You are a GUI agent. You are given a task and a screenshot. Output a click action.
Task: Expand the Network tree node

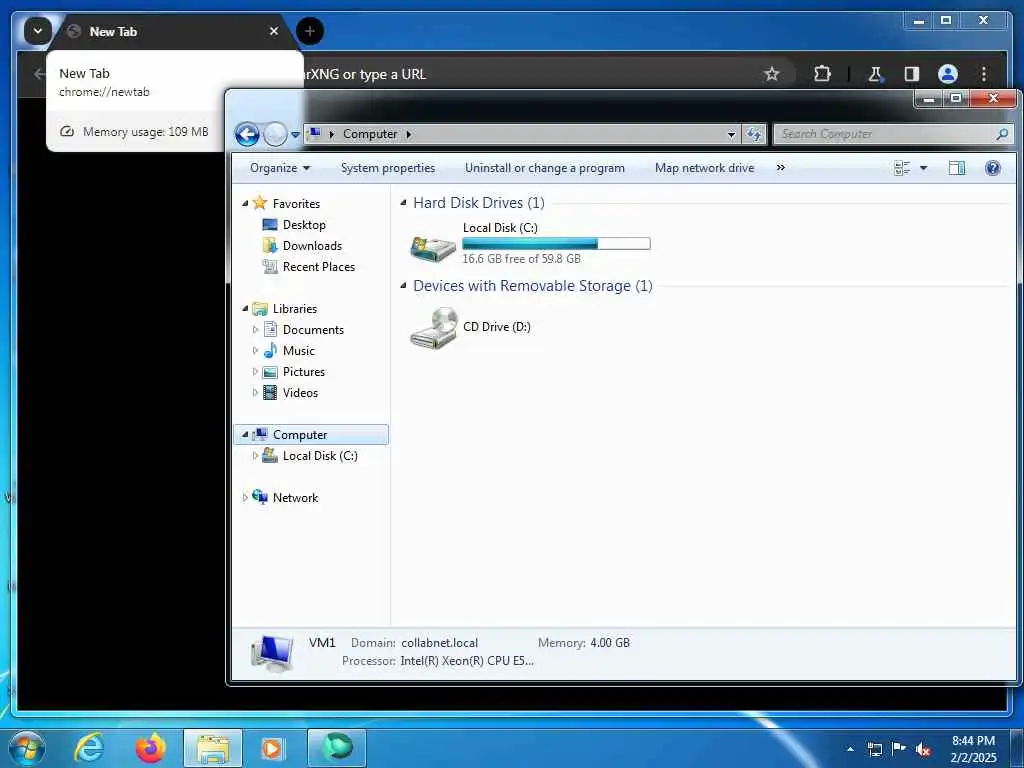[x=245, y=498]
